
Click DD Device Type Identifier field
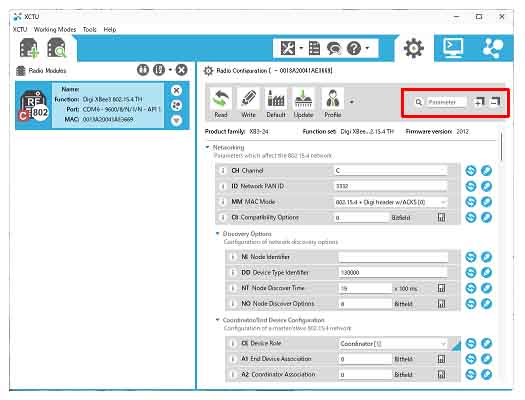pos(393,272)
